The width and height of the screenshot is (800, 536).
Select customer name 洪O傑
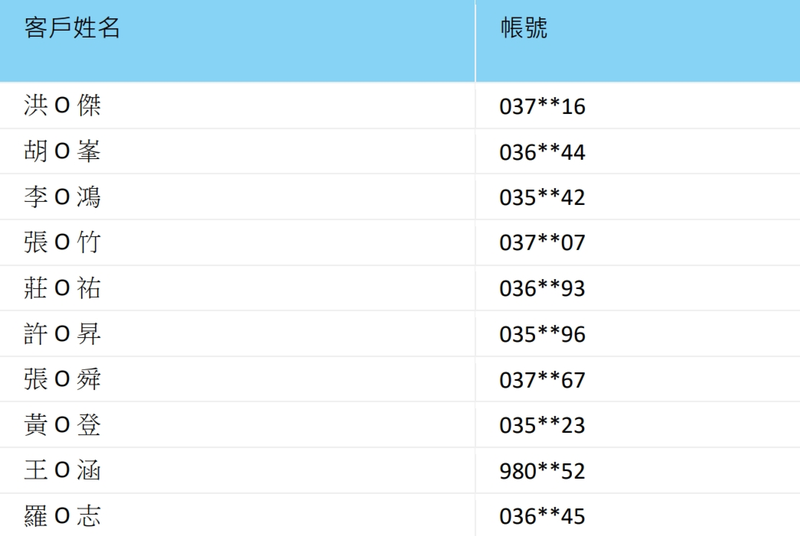coord(62,105)
